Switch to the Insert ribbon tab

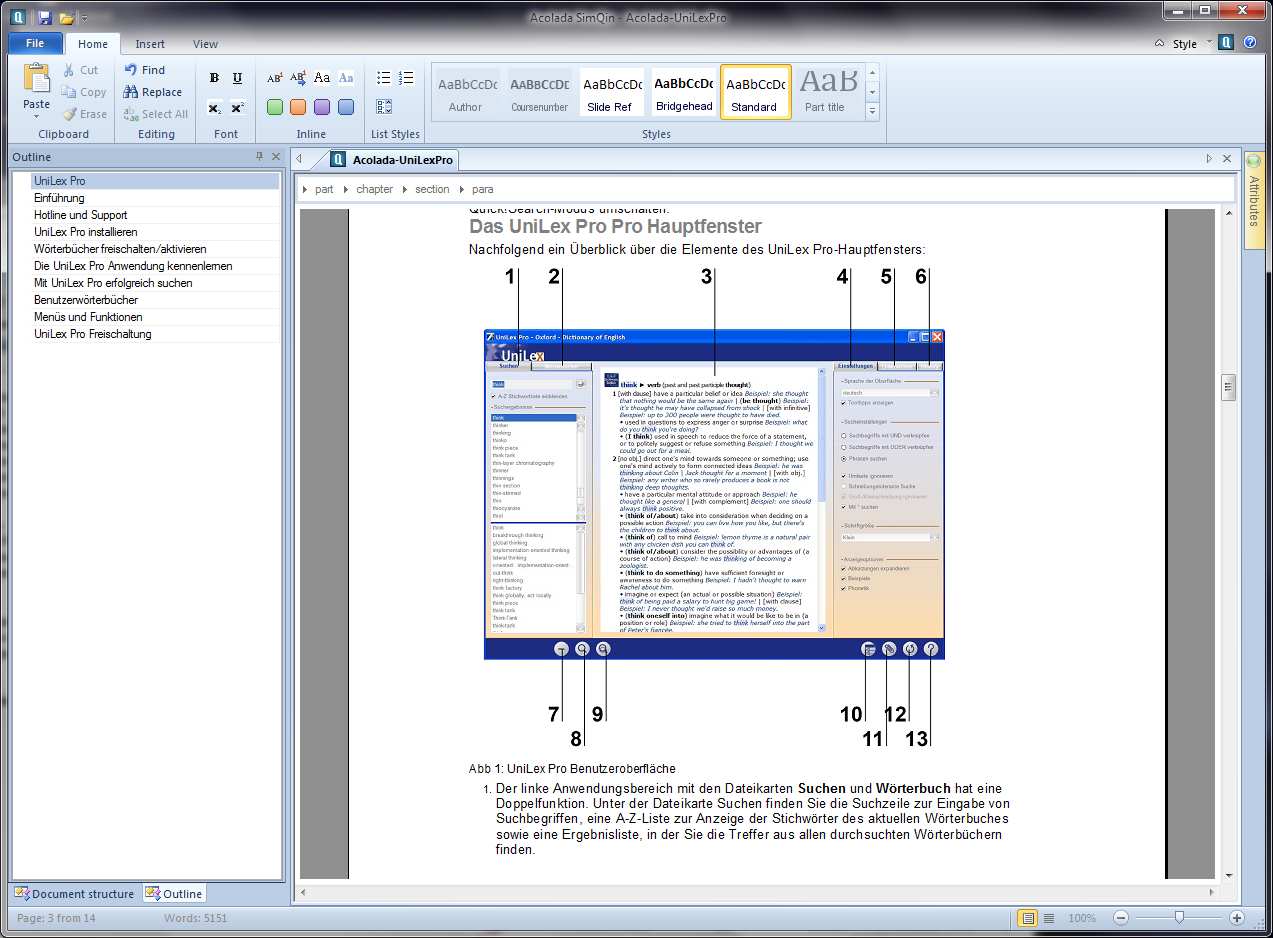[x=151, y=44]
